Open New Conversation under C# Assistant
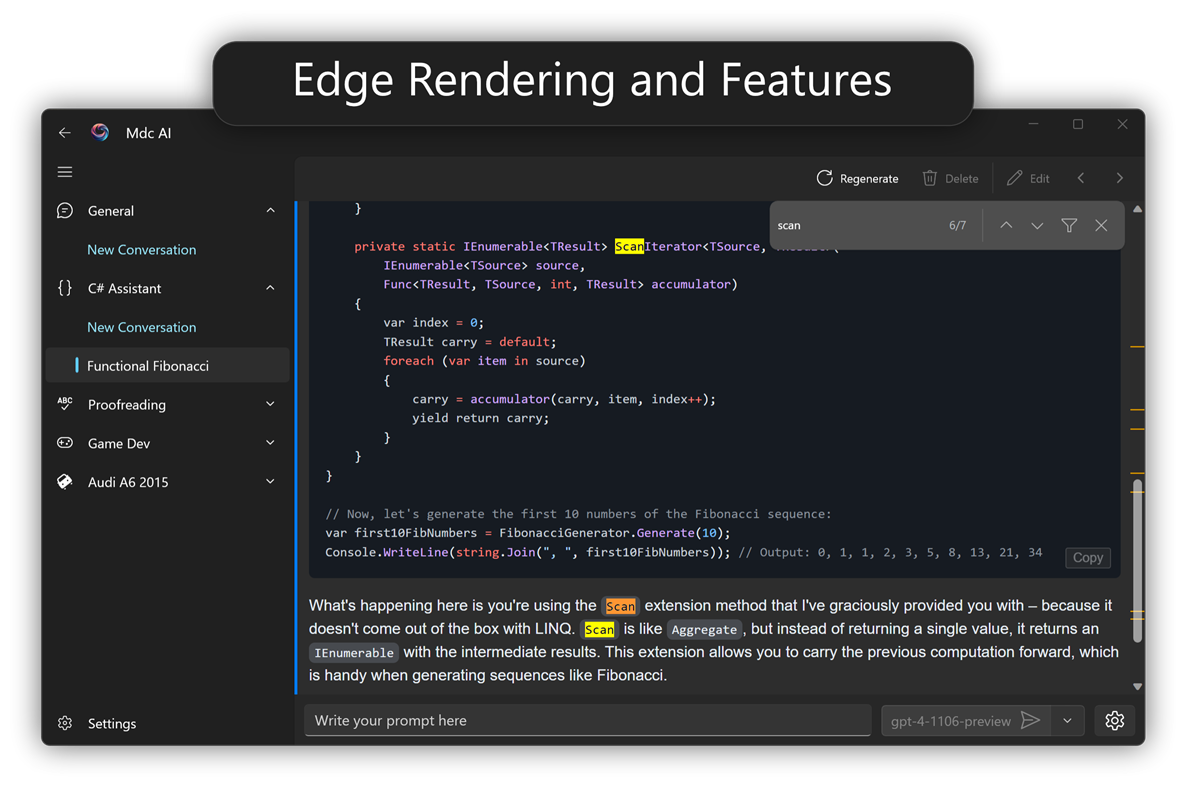 [142, 327]
